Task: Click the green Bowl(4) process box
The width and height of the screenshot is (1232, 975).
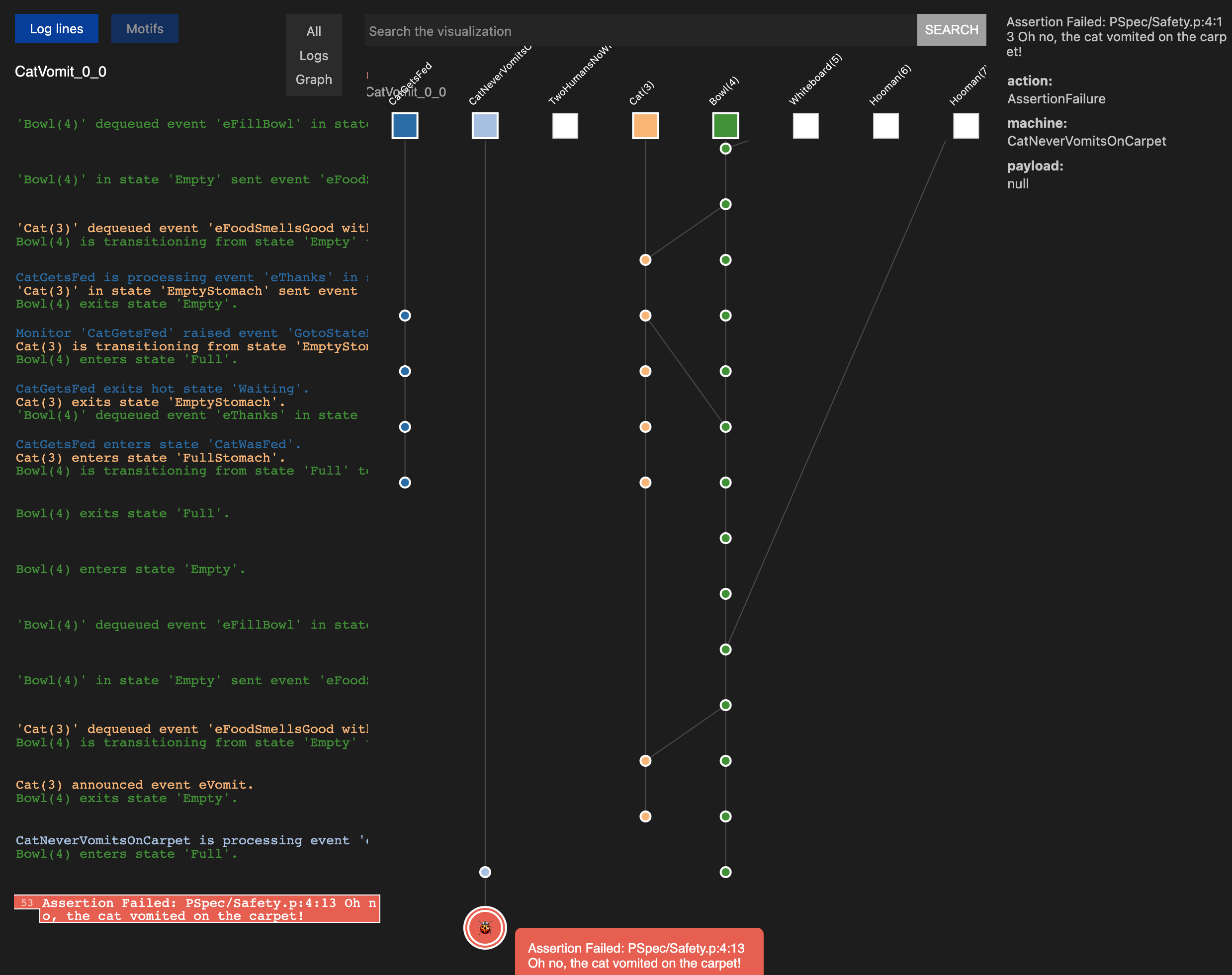Action: 725,126
